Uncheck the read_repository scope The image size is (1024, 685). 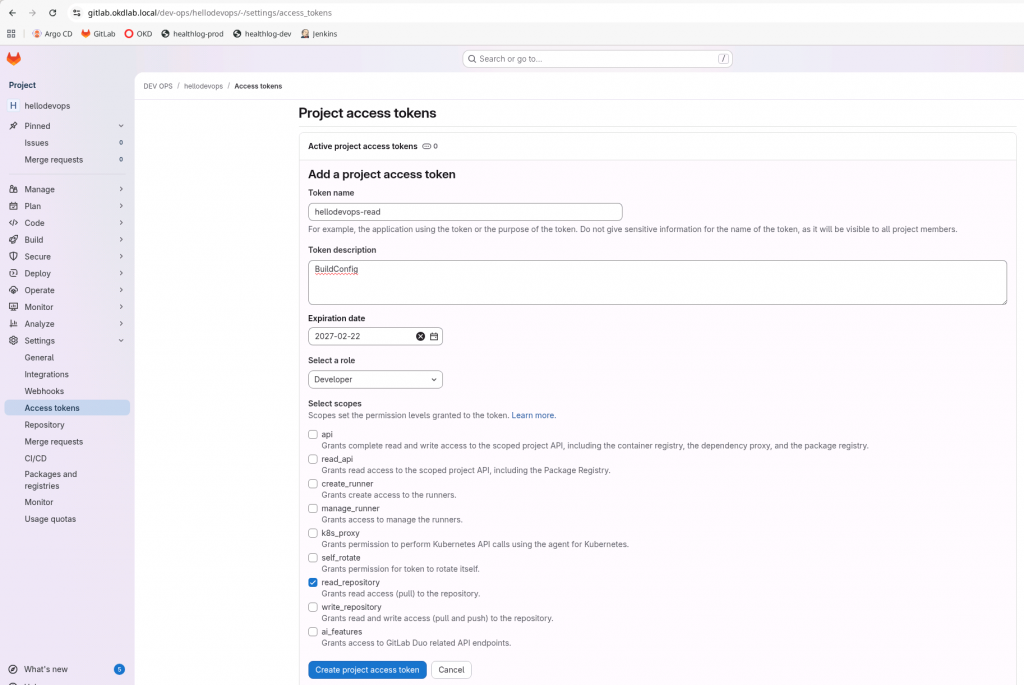point(313,582)
